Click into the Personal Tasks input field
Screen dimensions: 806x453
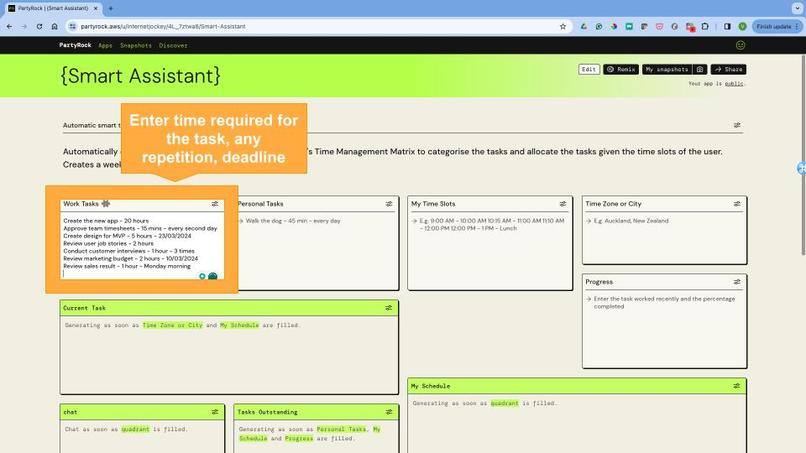(317, 252)
